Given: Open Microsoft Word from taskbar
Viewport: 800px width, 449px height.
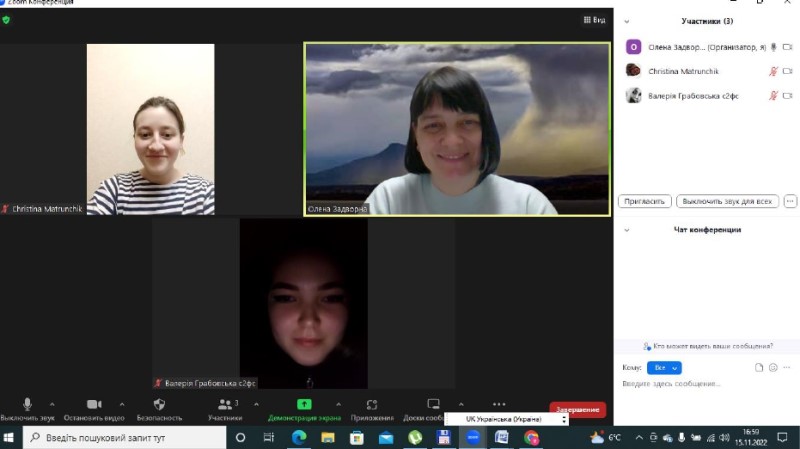Looking at the screenshot, I should [x=502, y=437].
